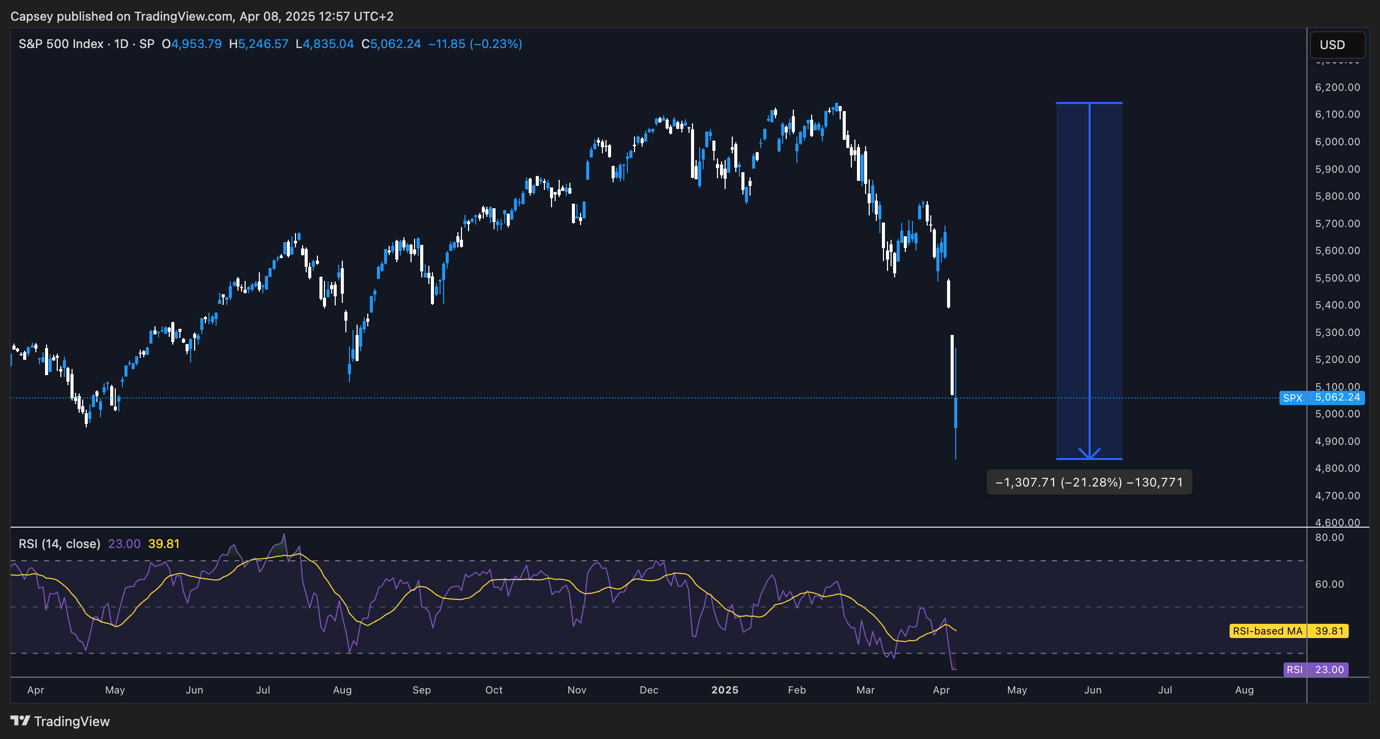Click the close price value C5,062.24

[x=391, y=44]
